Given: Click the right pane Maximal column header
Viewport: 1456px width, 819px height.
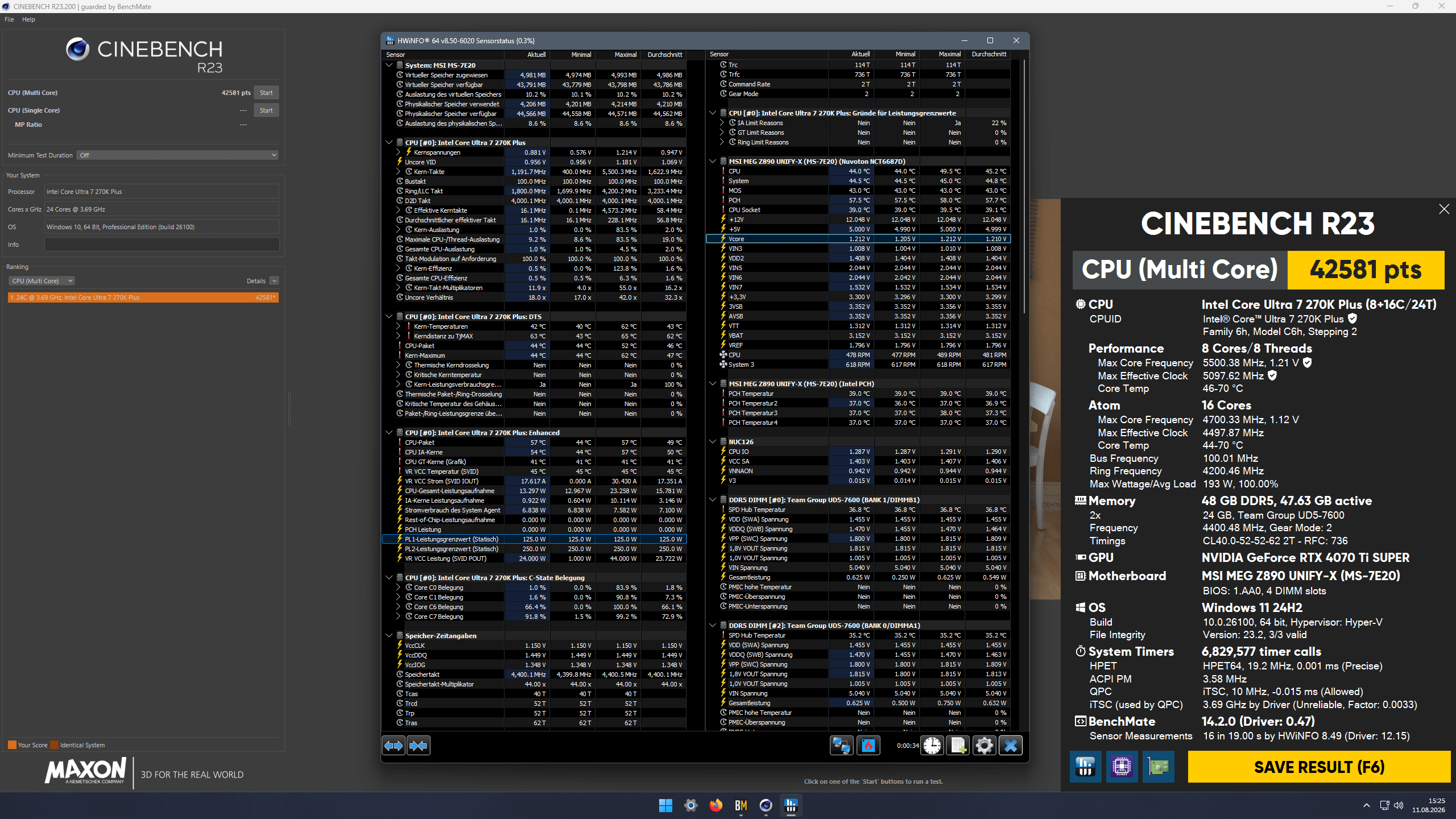Looking at the screenshot, I should 942,55.
